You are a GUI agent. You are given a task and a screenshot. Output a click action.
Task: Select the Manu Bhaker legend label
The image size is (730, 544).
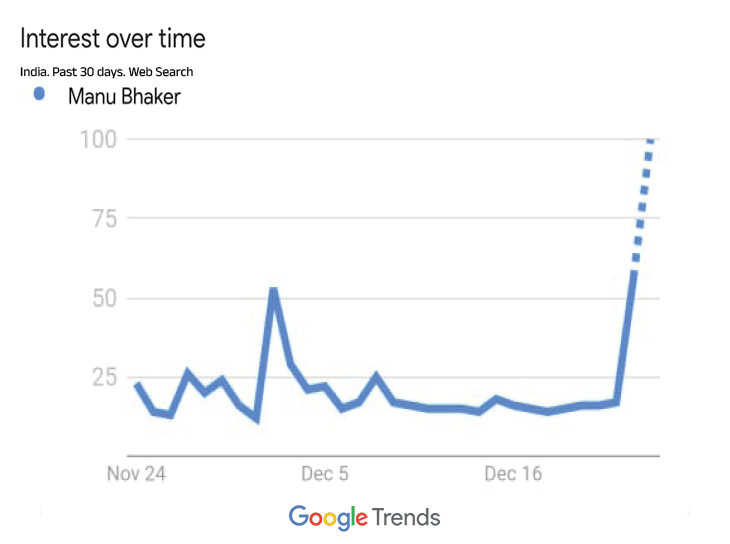(x=123, y=96)
